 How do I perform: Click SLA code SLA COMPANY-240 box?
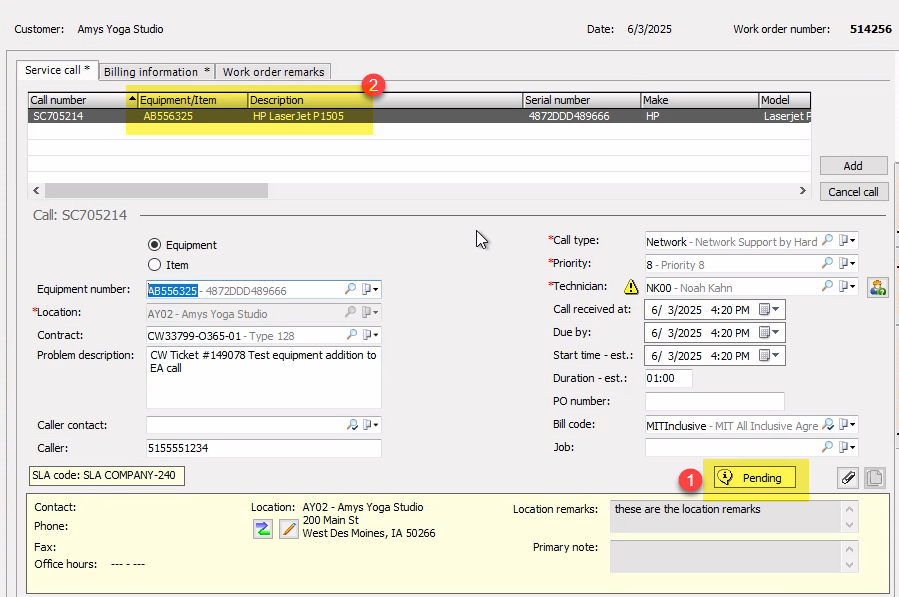point(107,475)
